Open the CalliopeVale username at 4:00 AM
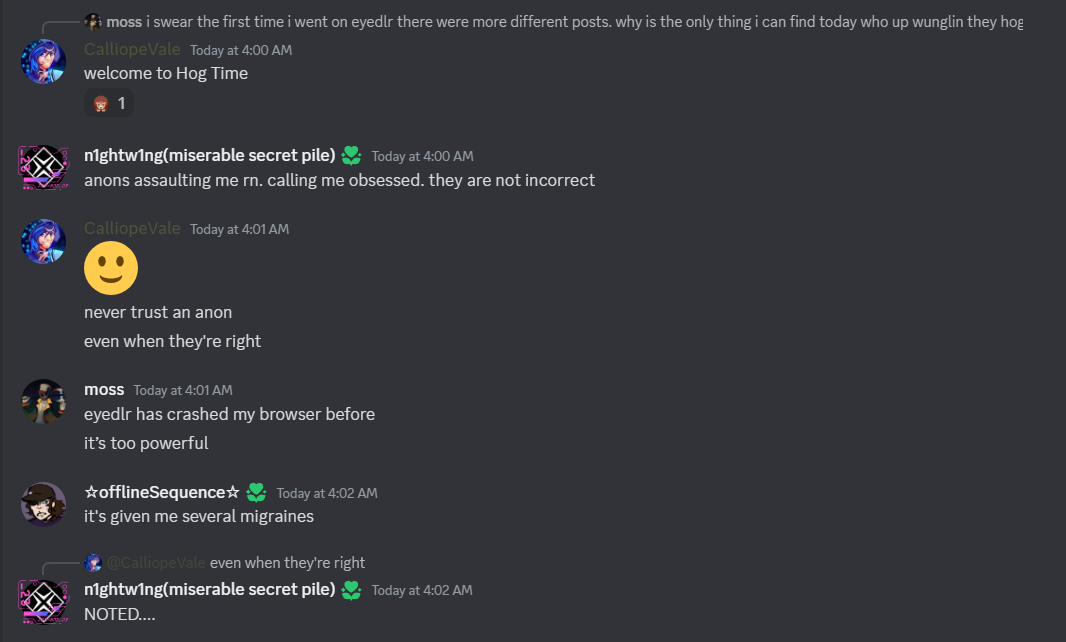Screen dimensions: 1066x642 pos(132,49)
